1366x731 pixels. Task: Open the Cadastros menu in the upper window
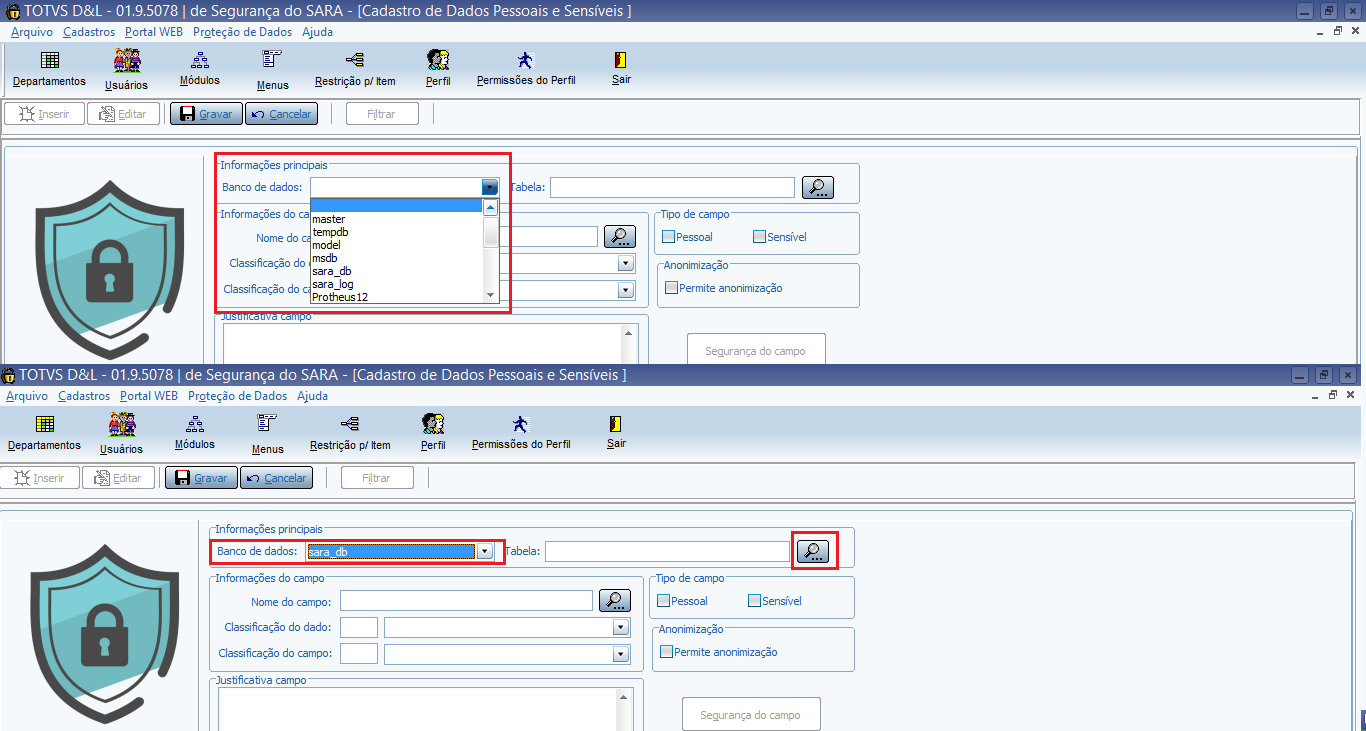[x=89, y=32]
